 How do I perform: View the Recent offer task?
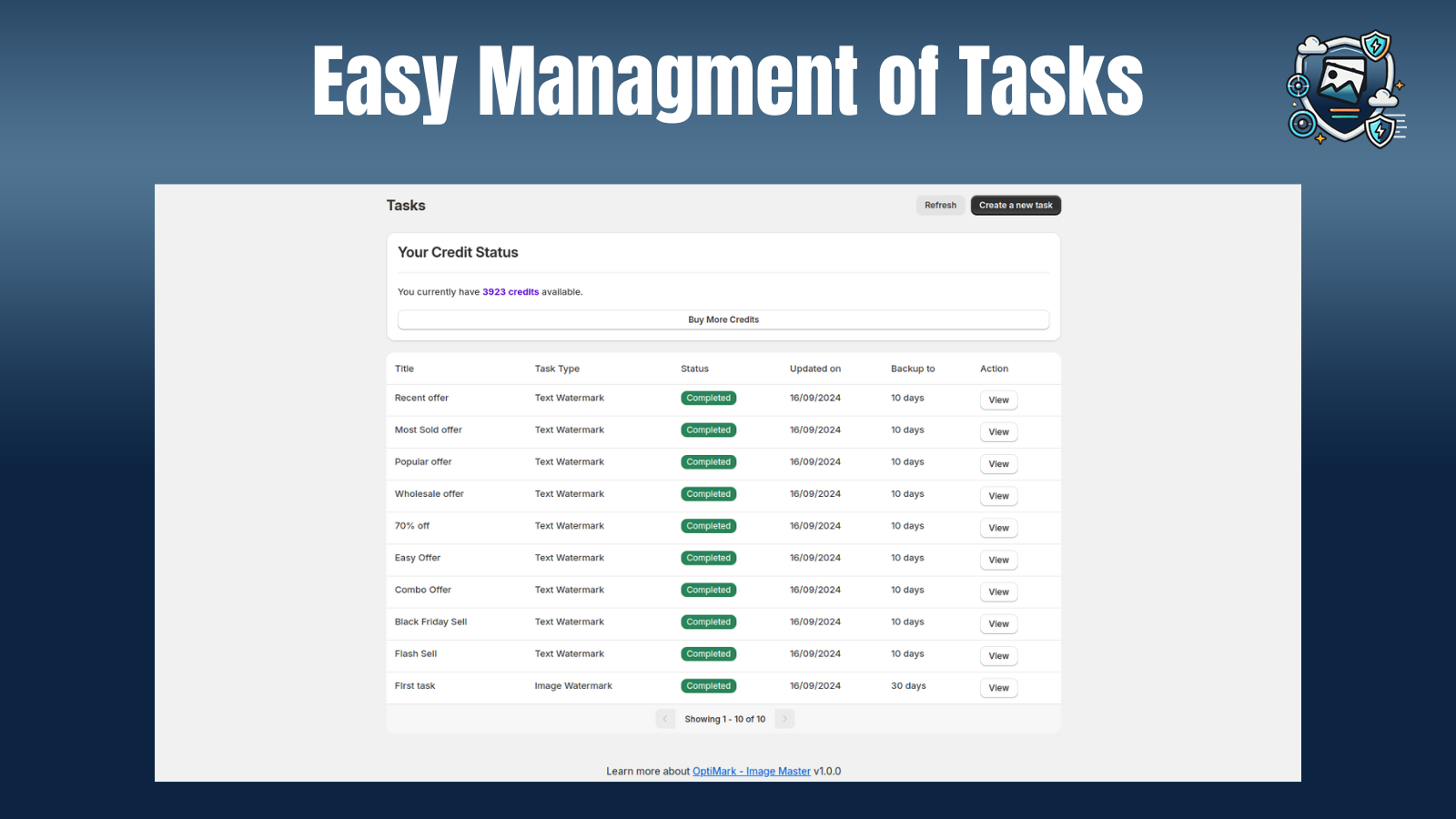[x=998, y=399]
